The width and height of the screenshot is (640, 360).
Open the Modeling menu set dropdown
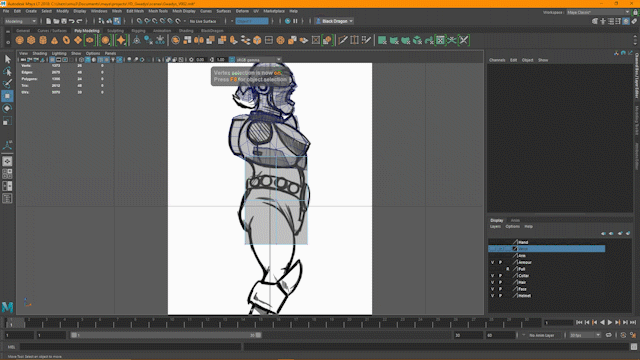[x=20, y=21]
